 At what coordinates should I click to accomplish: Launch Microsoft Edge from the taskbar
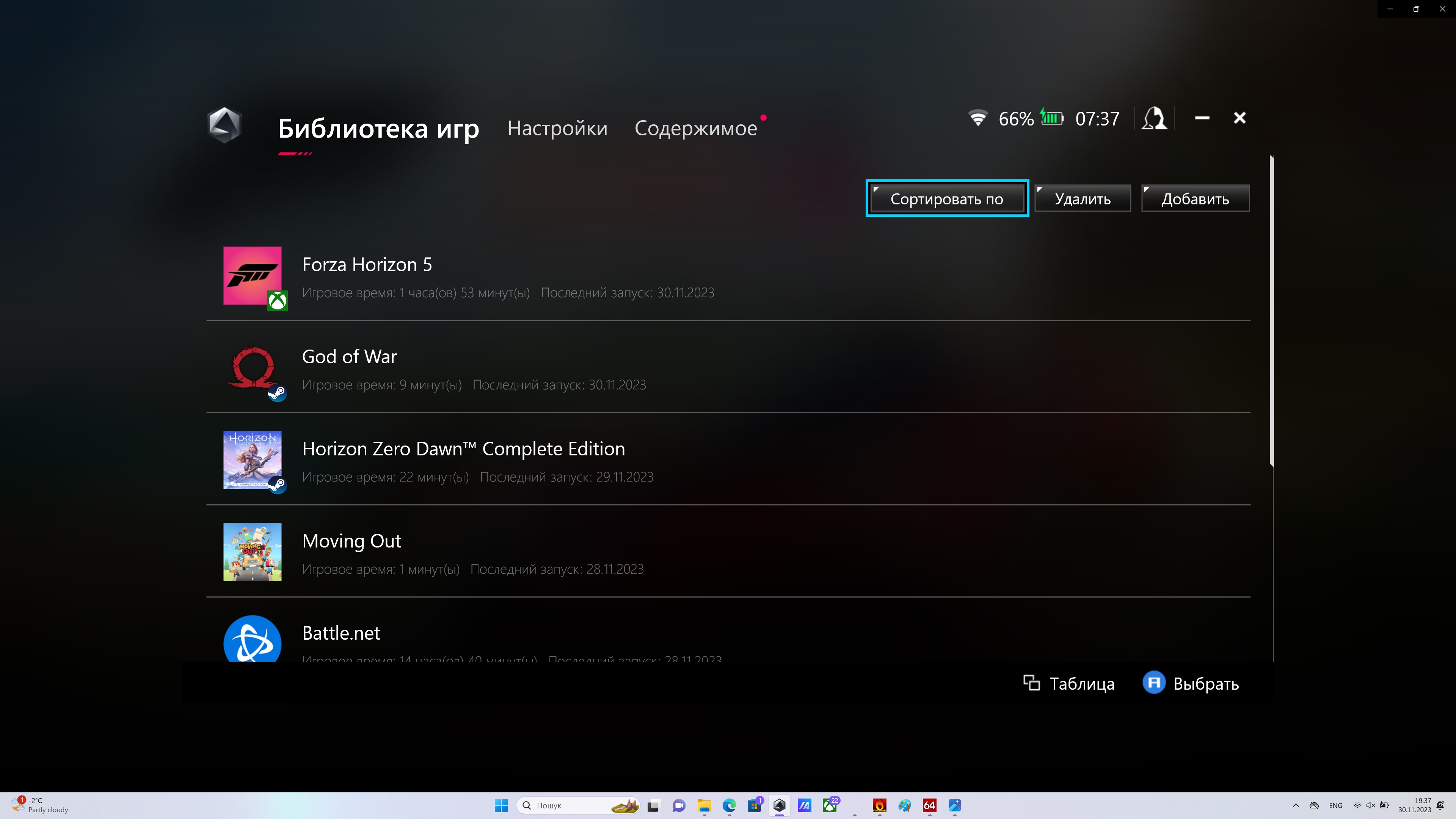[x=729, y=805]
